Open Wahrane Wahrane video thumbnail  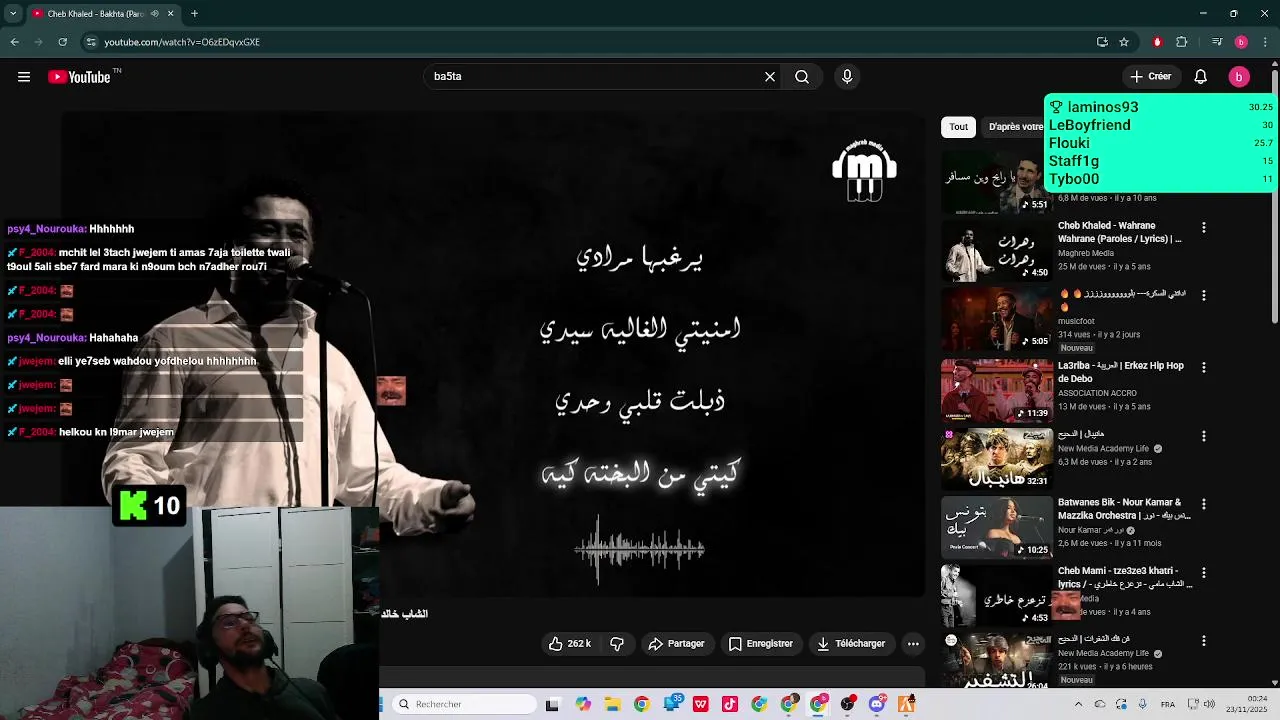996,251
